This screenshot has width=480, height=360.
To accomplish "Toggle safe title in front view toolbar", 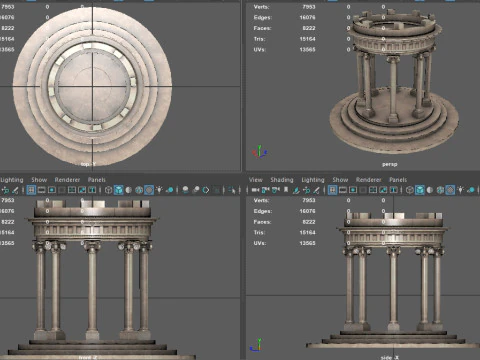I will tap(92, 190).
